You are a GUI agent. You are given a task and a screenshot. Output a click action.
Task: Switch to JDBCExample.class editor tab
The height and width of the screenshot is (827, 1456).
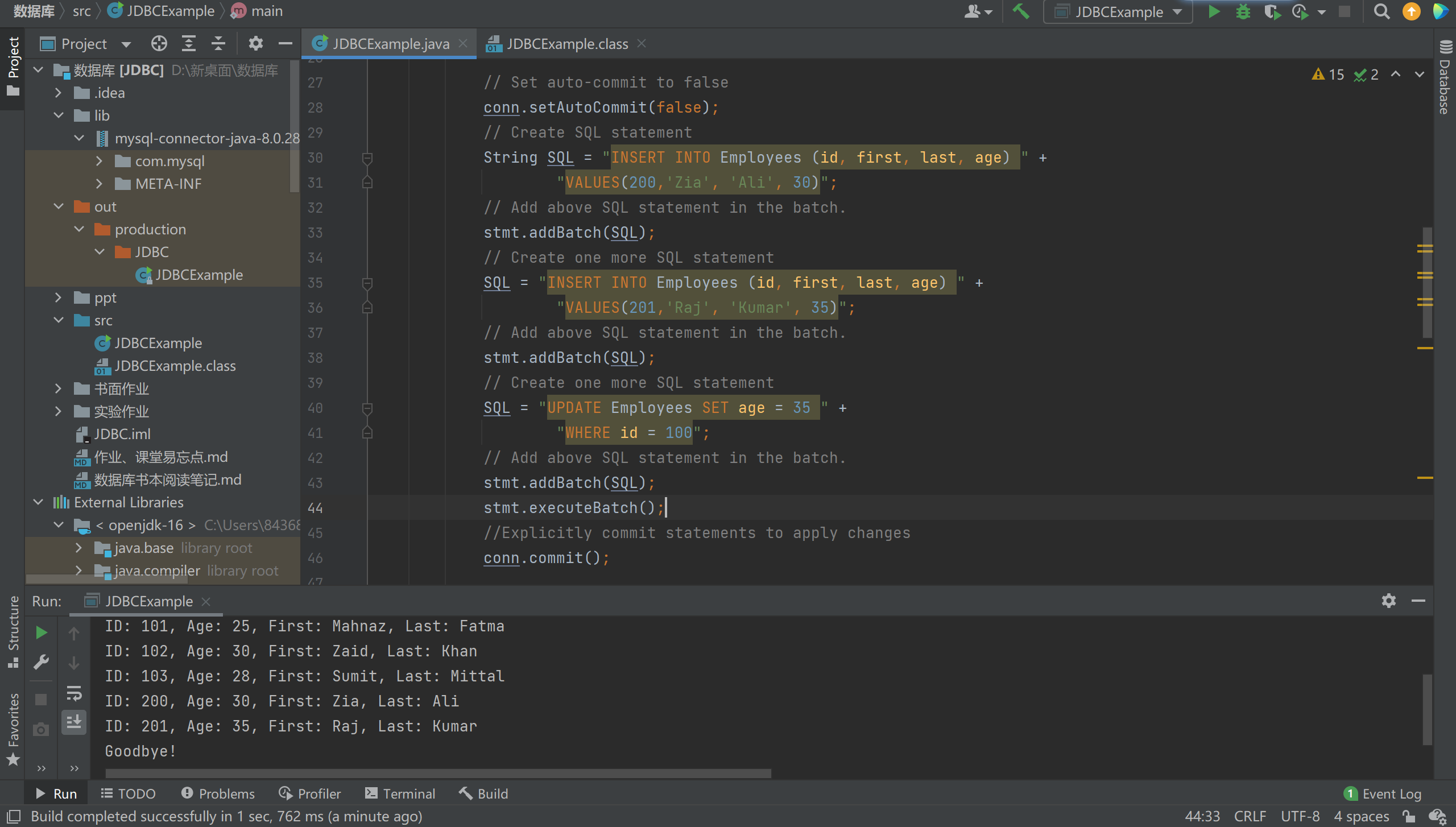(x=566, y=44)
